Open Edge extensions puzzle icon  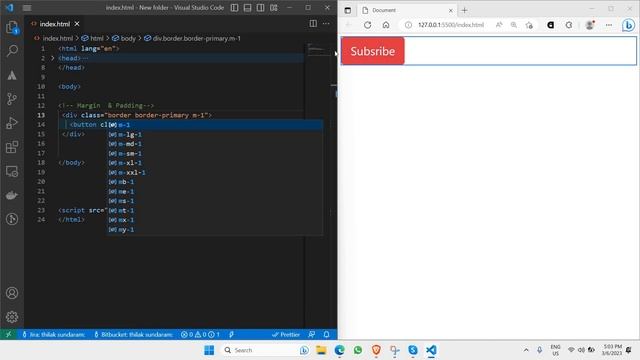point(569,25)
